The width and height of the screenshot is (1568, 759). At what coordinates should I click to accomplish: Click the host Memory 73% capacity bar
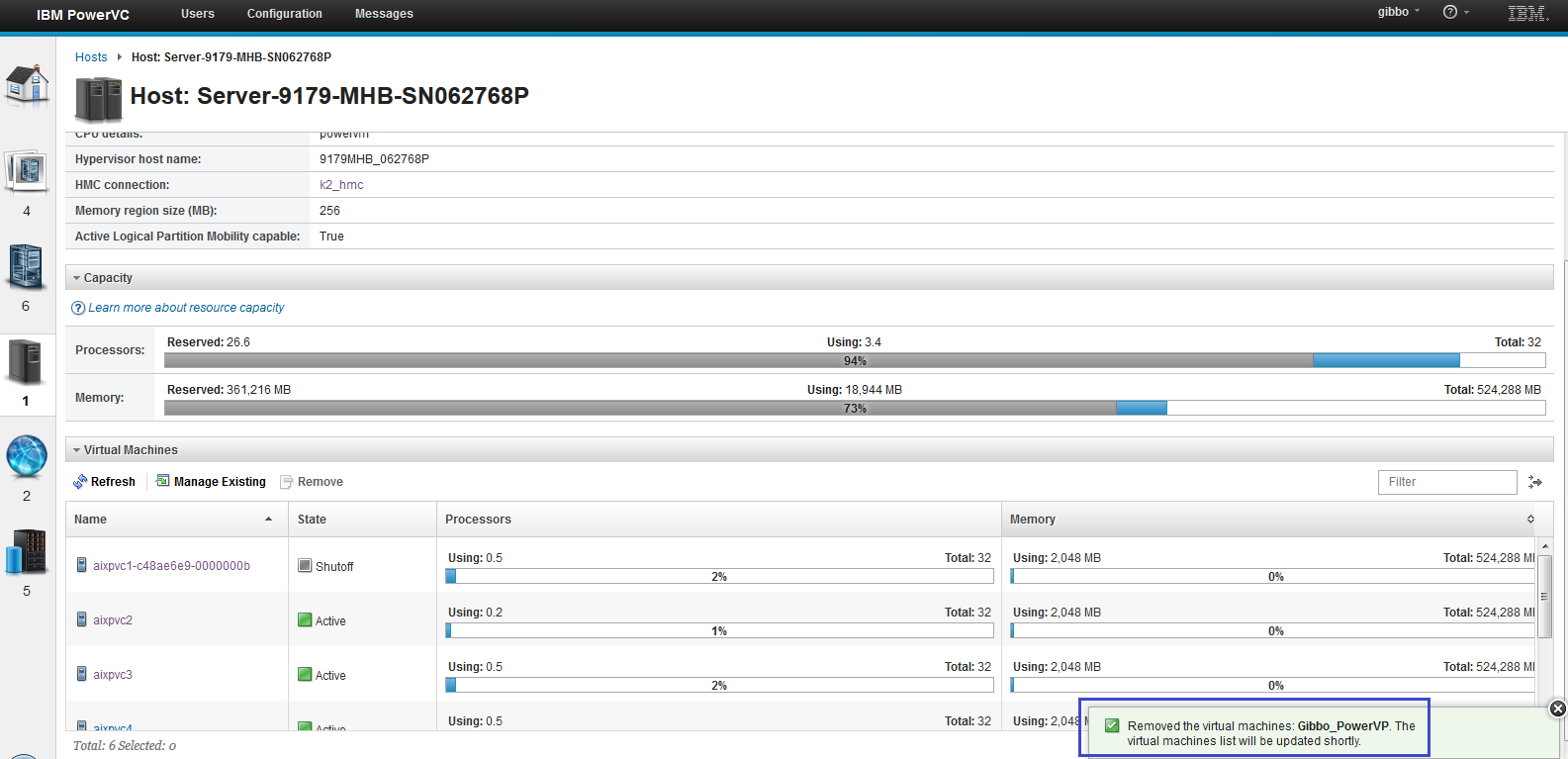[x=855, y=408]
